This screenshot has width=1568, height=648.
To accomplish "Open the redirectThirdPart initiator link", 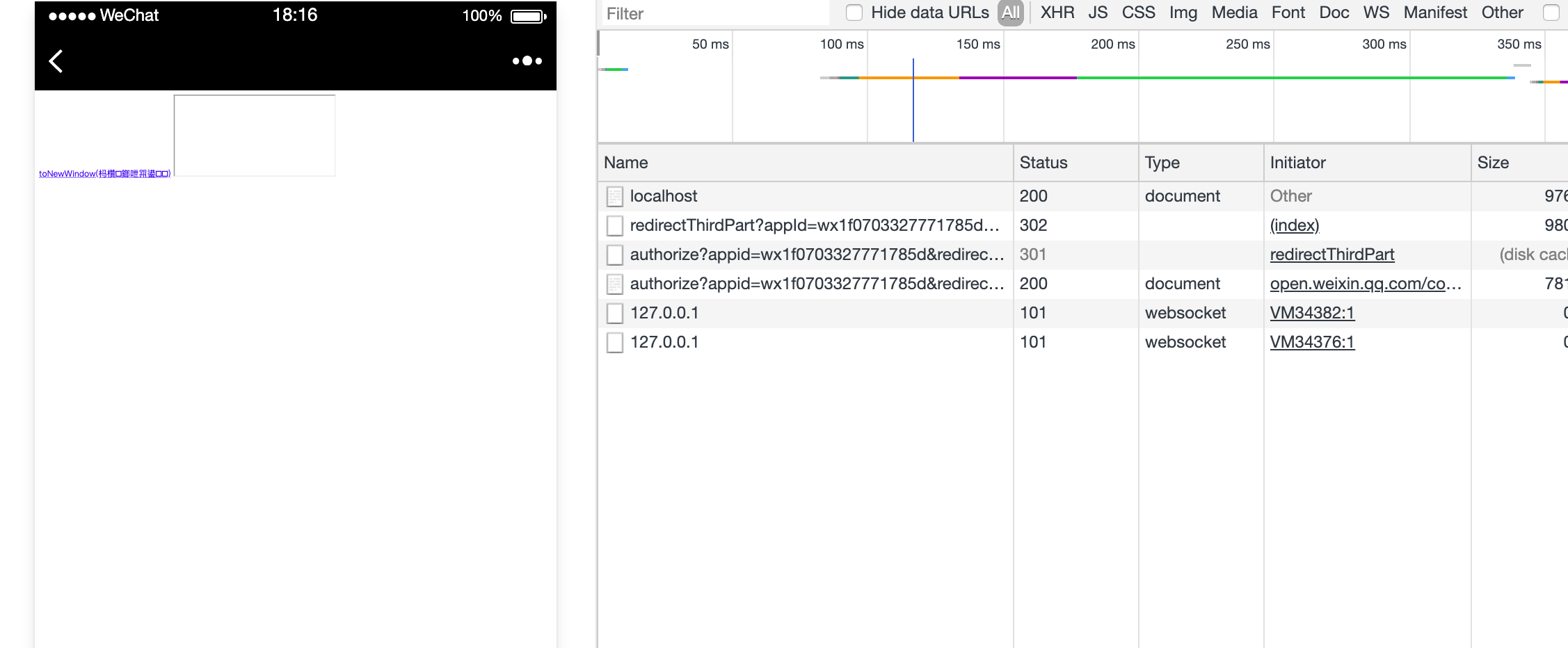I will click(x=1332, y=254).
